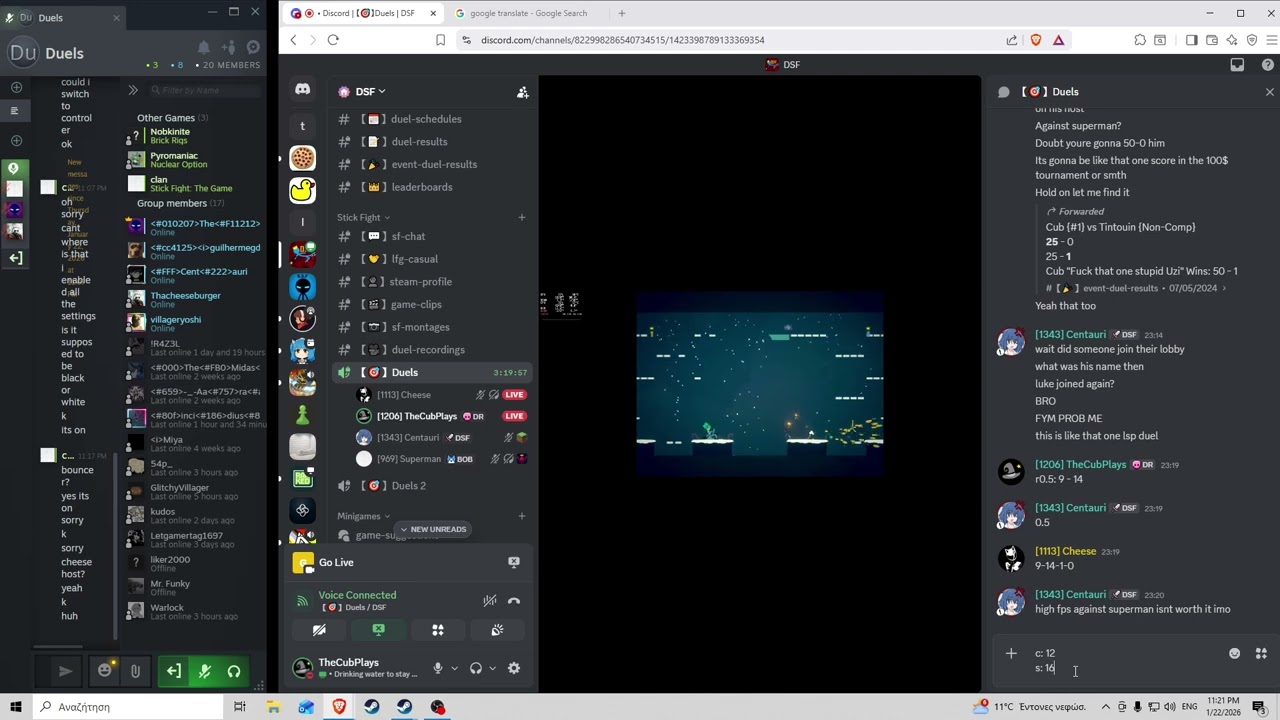Open the sf-montages channel
The width and height of the screenshot is (1280, 720).
point(431,327)
